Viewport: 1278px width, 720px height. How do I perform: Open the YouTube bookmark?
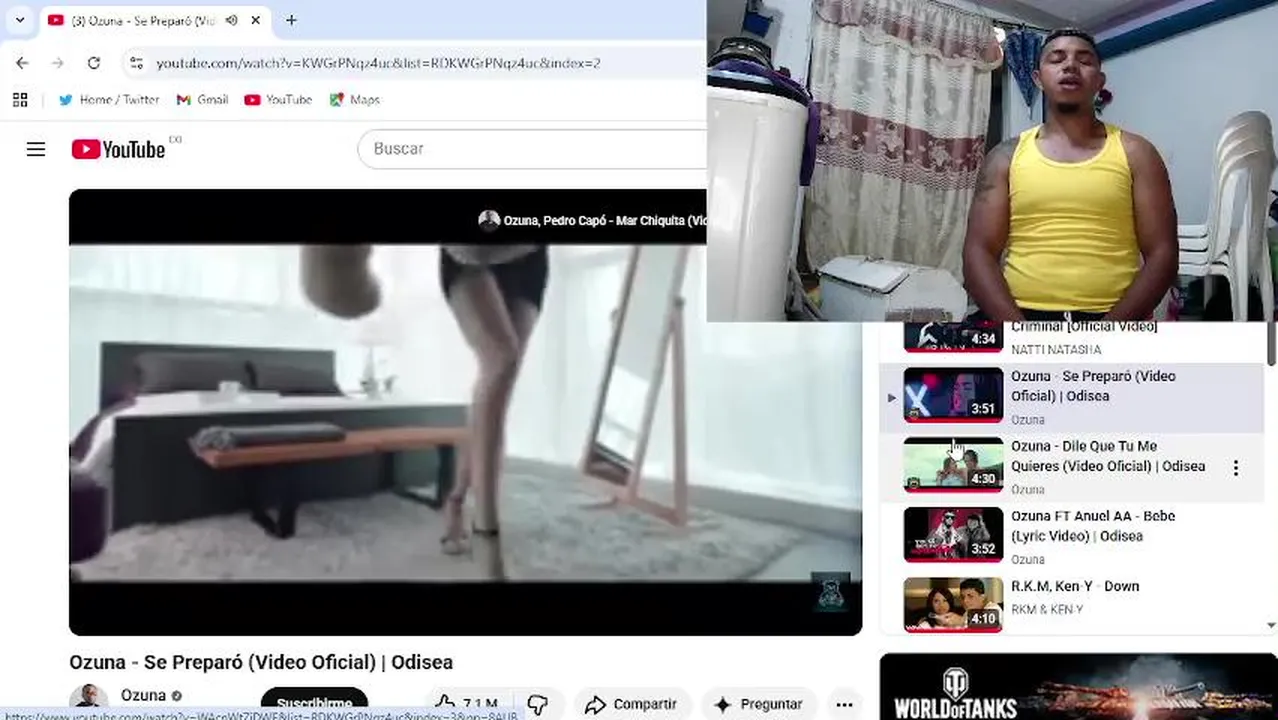coord(278,100)
